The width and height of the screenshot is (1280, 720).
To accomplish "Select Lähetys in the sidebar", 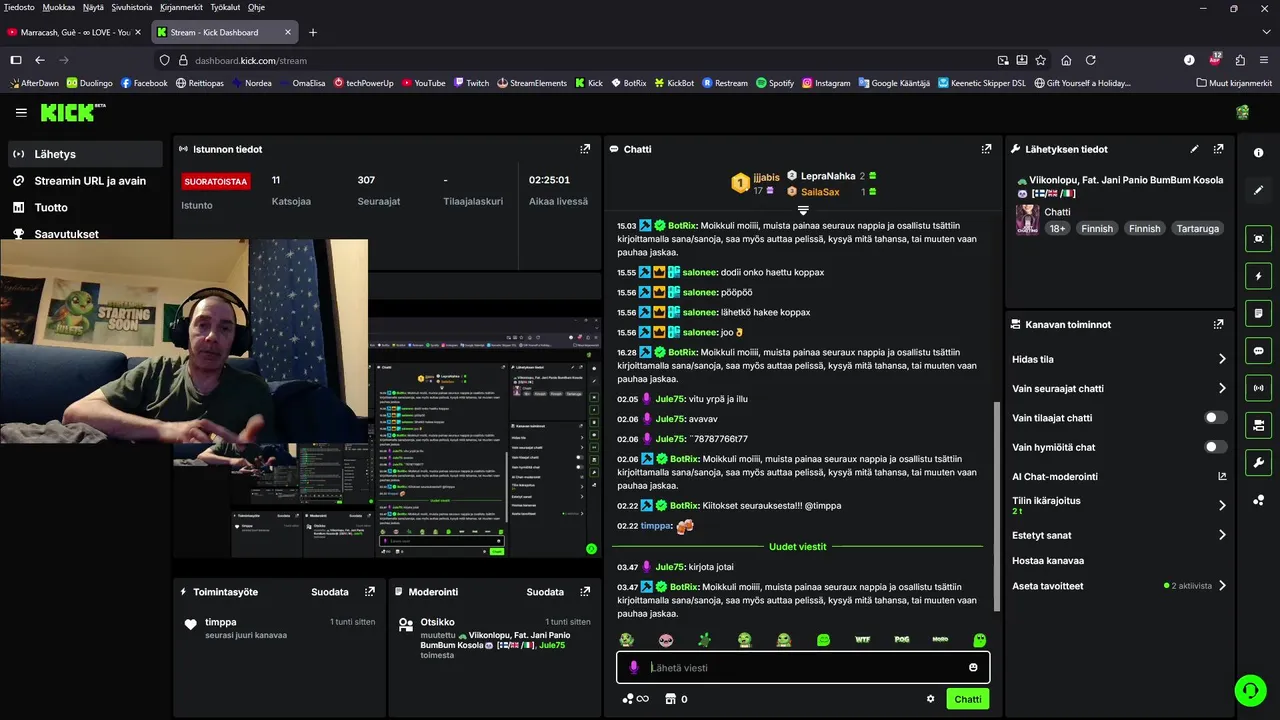I will [x=83, y=154].
